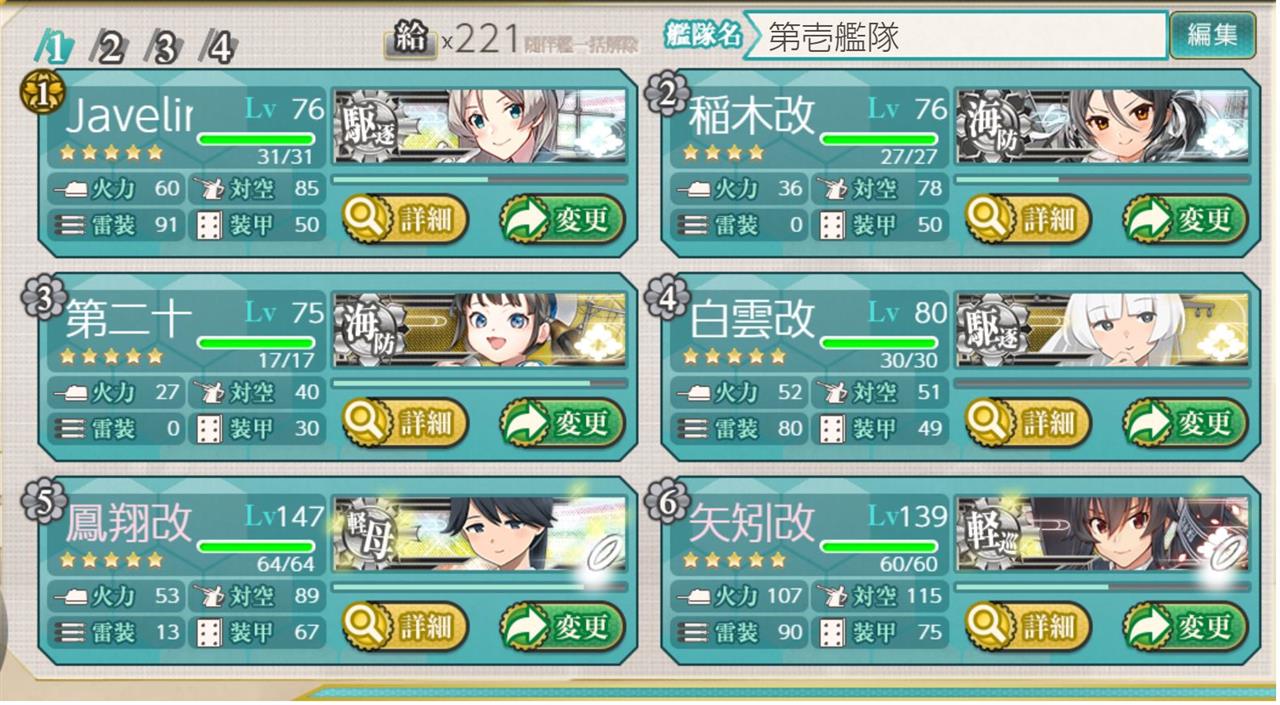Click 変更 for 鳳翔改
The image size is (1280, 705).
(563, 627)
